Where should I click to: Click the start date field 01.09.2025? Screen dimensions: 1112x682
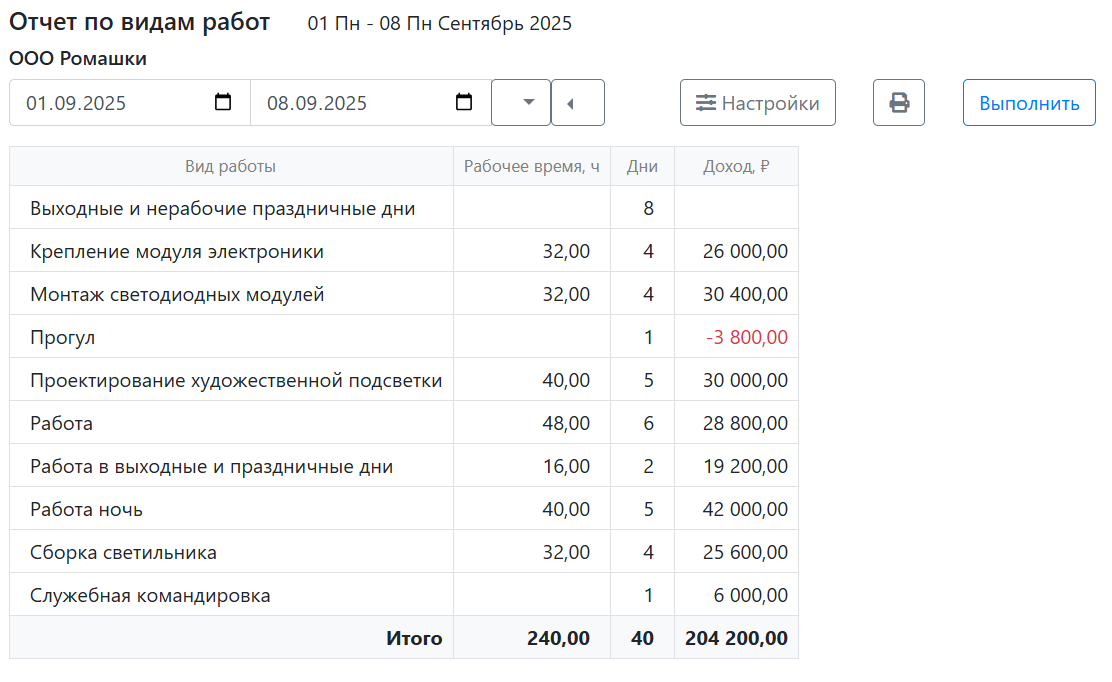pyautogui.click(x=110, y=103)
